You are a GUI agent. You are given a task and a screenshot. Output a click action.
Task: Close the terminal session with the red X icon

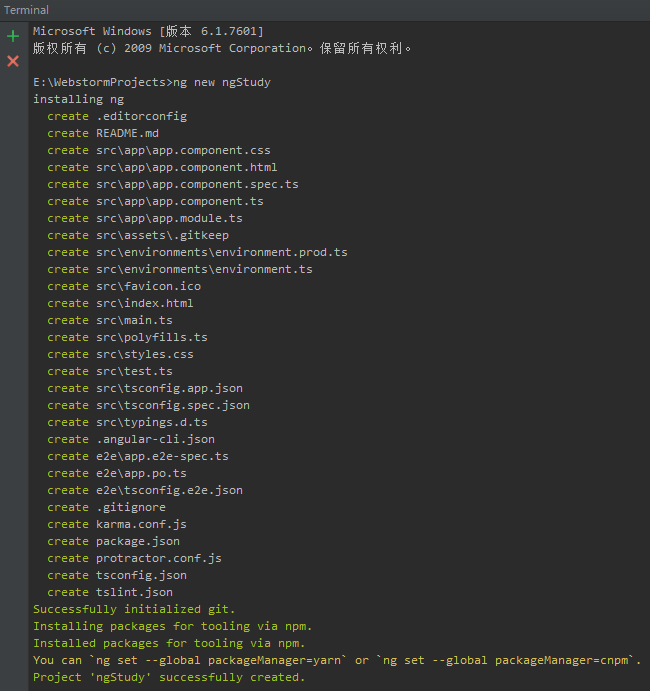13,61
